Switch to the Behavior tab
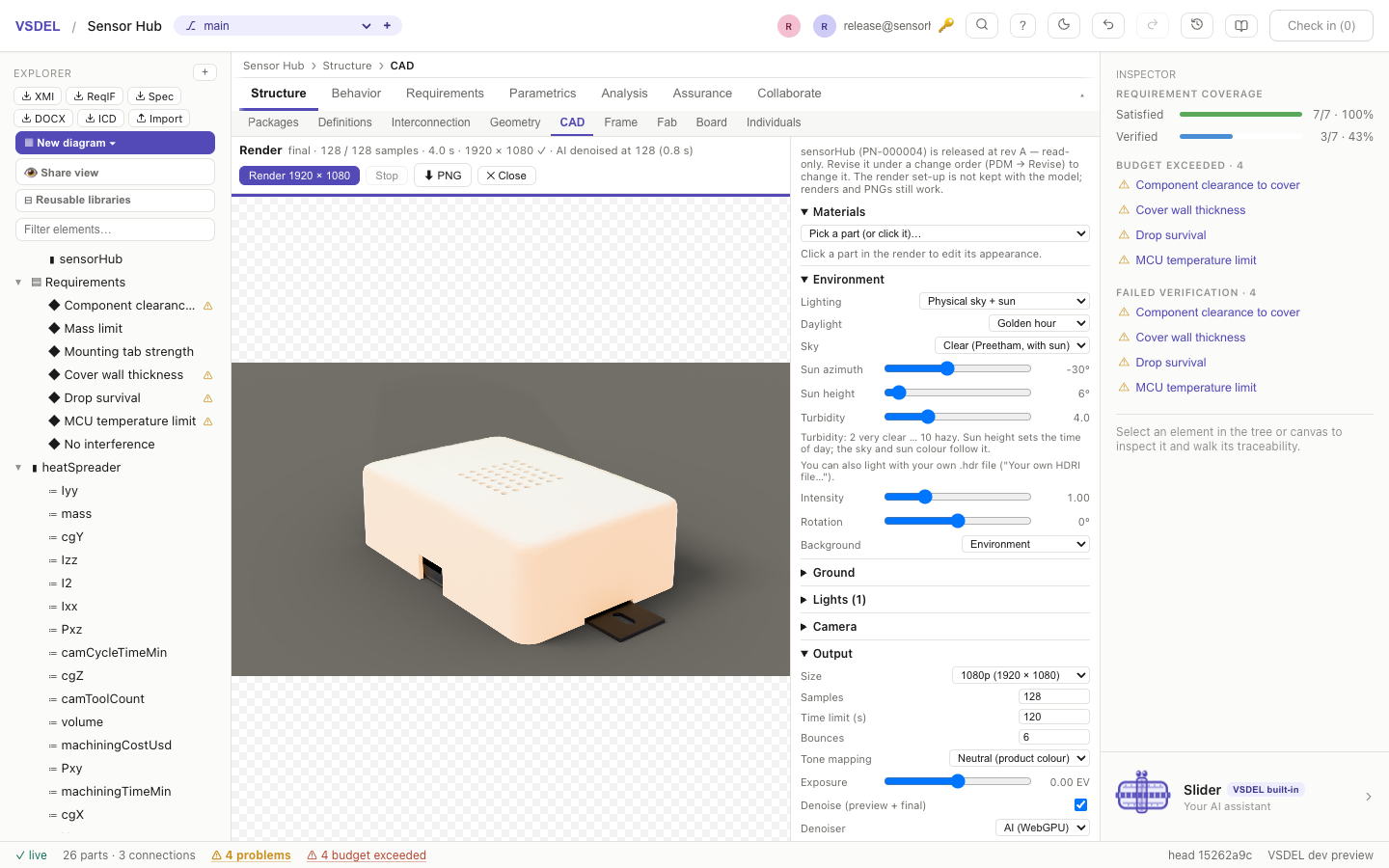1389x868 pixels. [x=356, y=94]
